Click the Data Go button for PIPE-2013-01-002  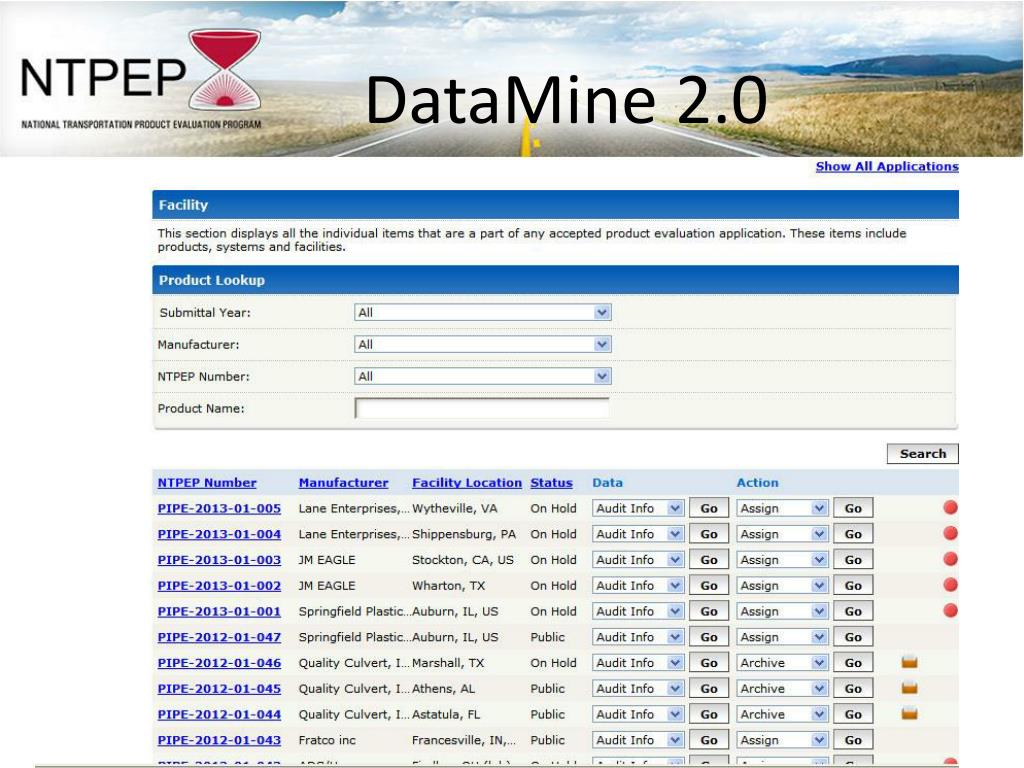tap(709, 586)
